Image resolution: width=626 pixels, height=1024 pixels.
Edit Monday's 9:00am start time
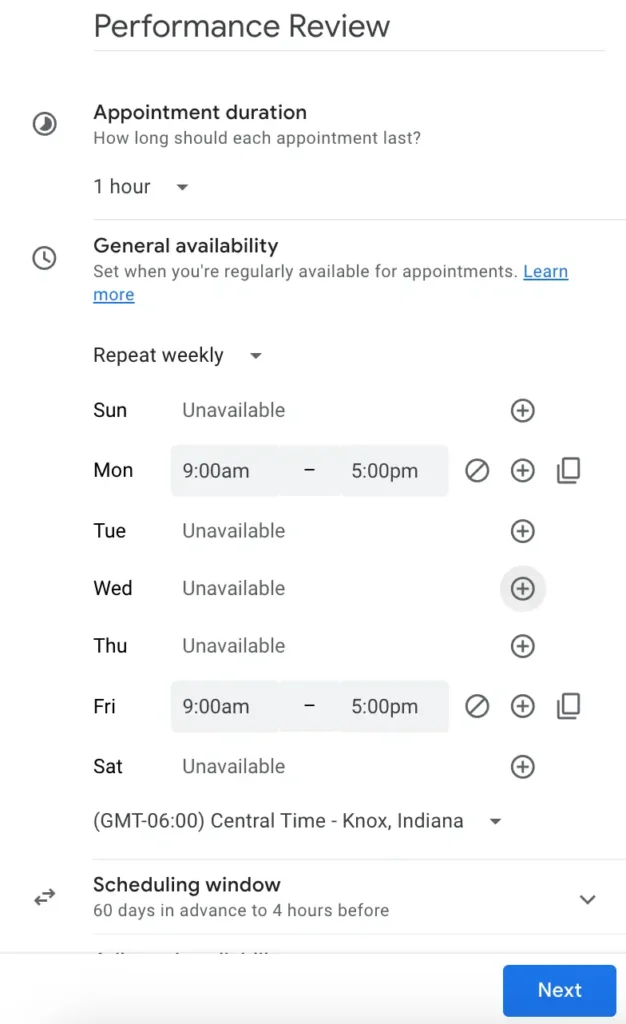224,470
